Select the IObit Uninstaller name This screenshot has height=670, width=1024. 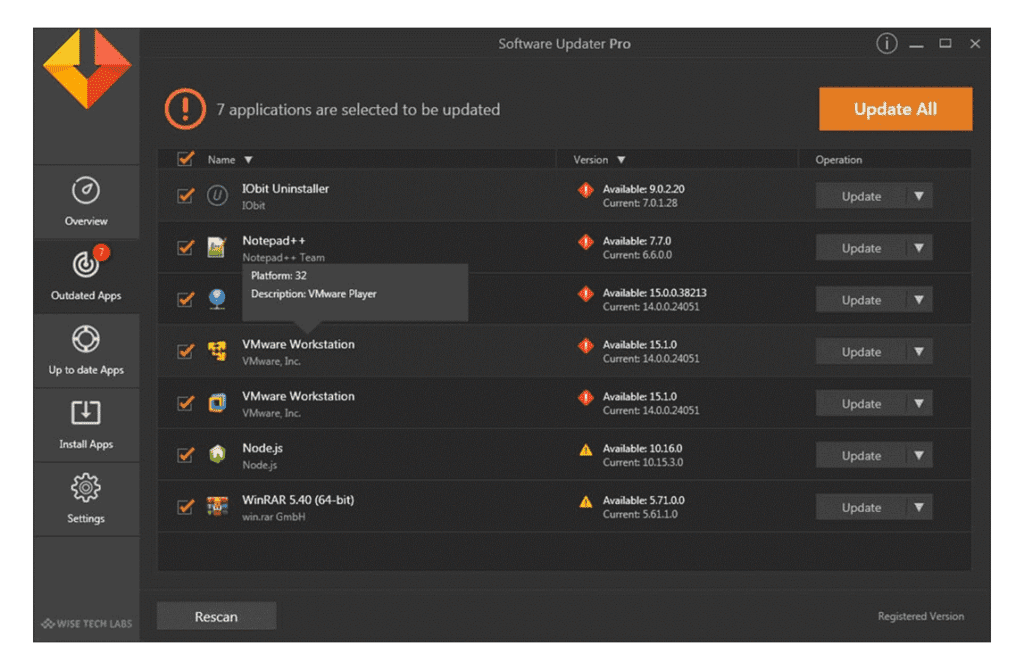(285, 189)
